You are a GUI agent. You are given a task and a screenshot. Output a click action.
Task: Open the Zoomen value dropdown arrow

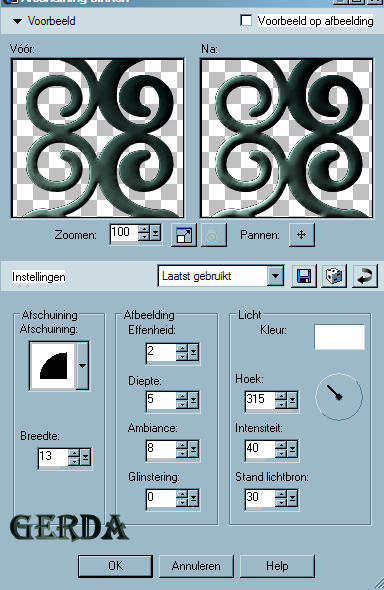click(156, 233)
